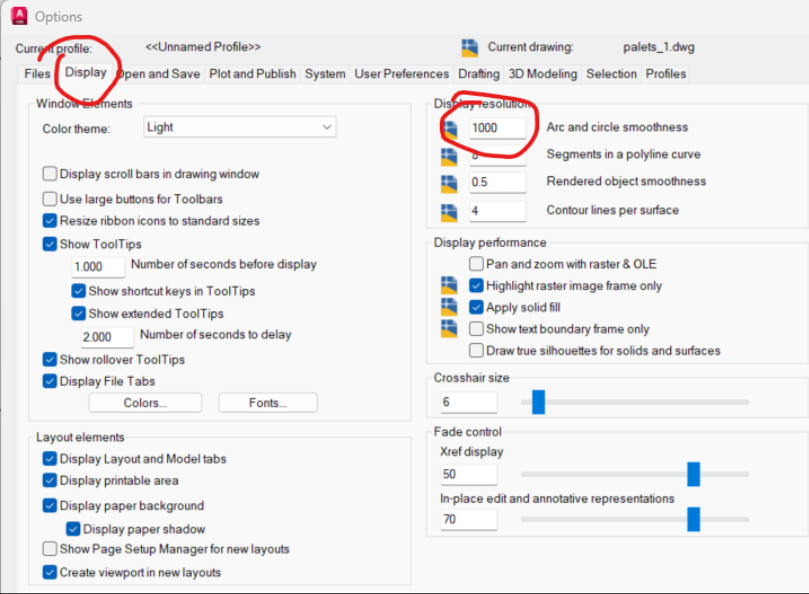809x594 pixels.
Task: Click drawing icon beside Show text boundary frame
Action: tap(449, 329)
